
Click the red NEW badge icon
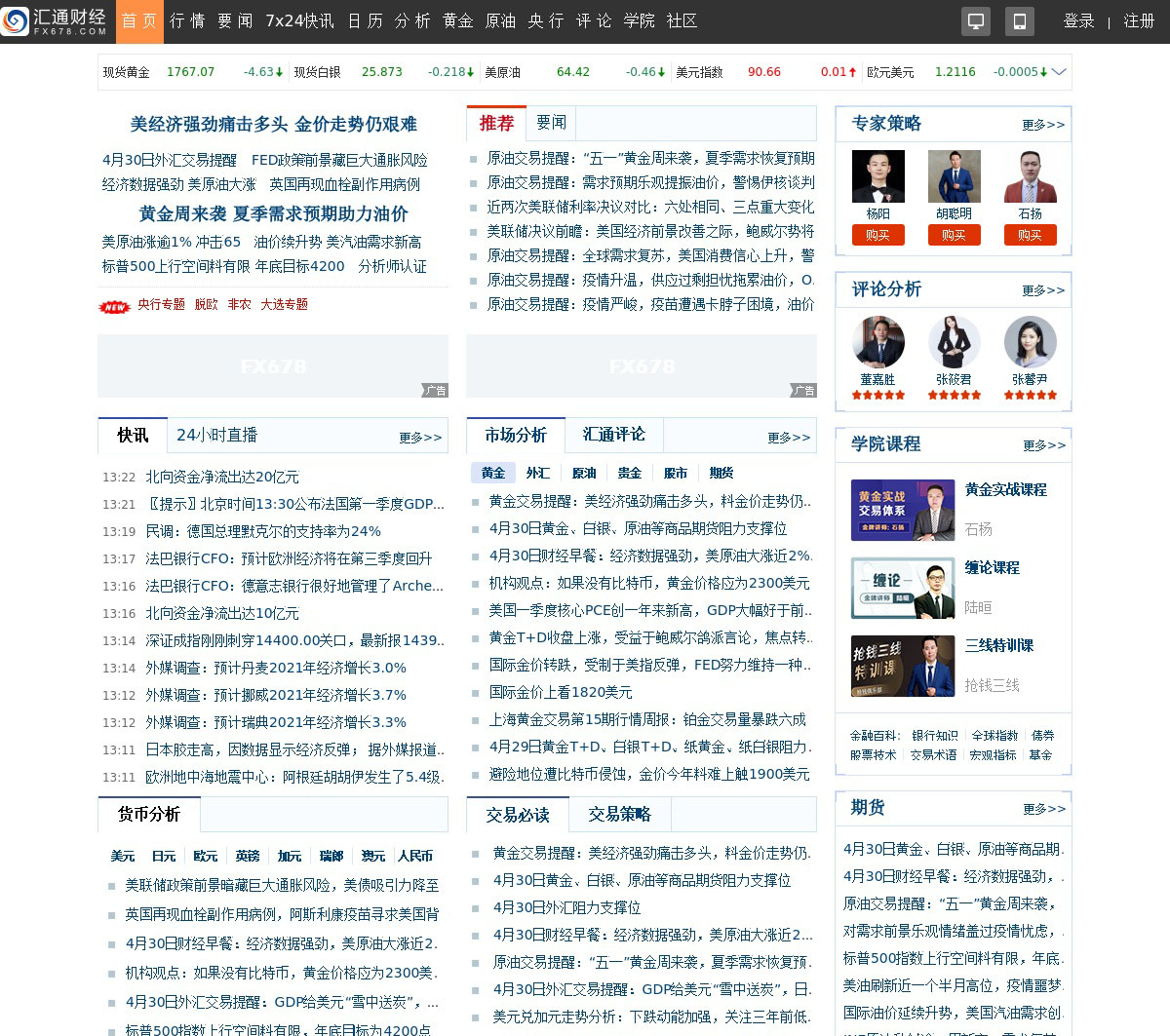pos(114,307)
